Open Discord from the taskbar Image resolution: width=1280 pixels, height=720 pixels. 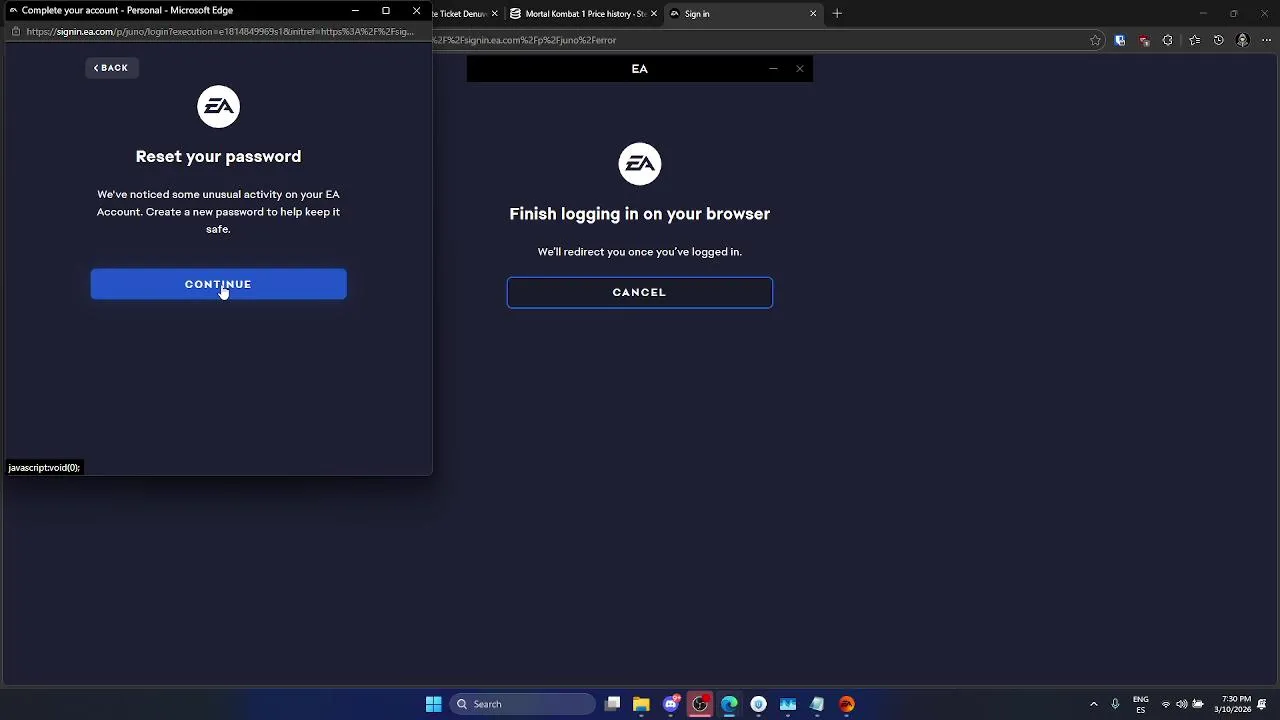tap(671, 704)
